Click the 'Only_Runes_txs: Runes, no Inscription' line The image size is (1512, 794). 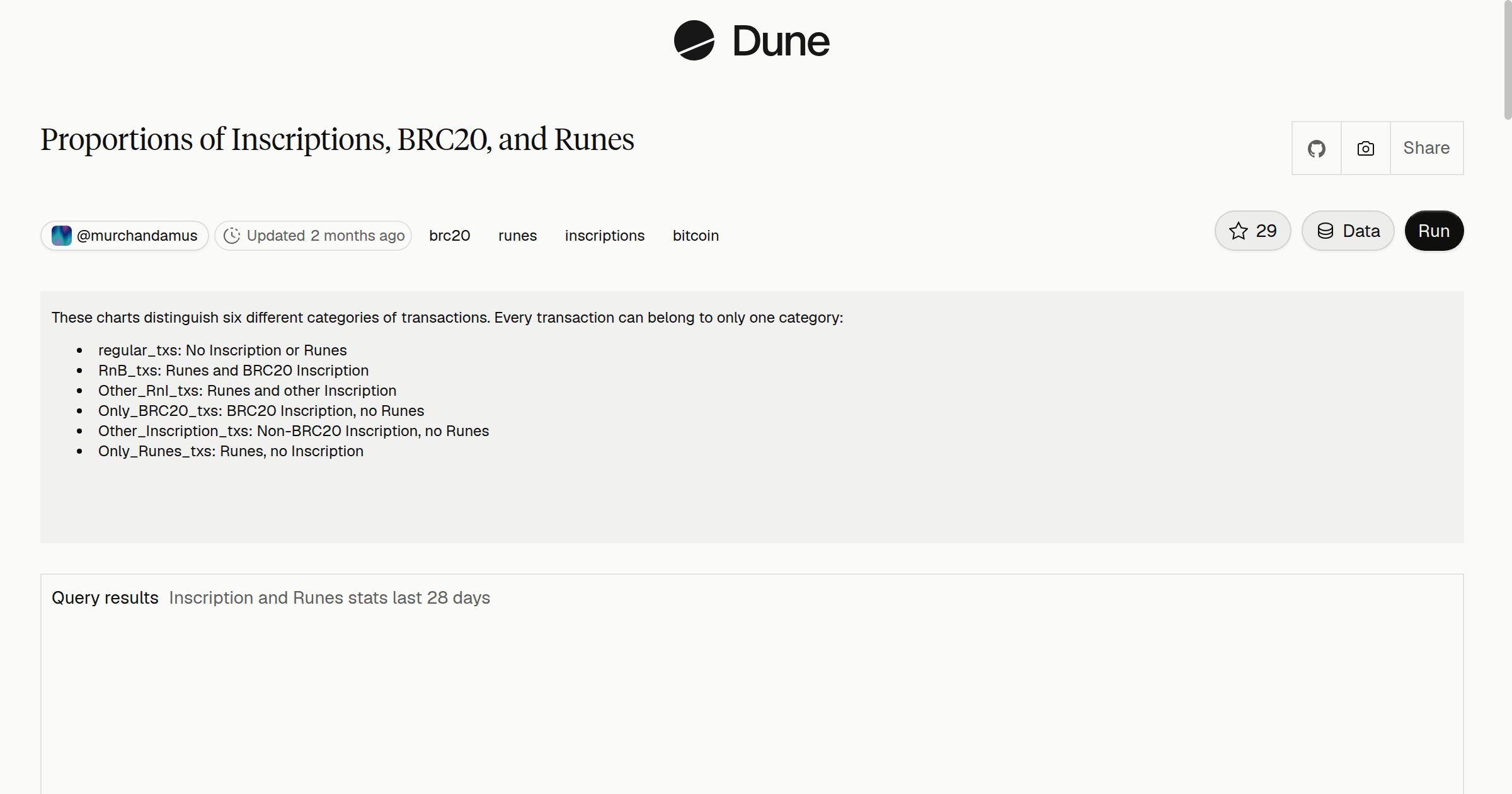coord(231,451)
